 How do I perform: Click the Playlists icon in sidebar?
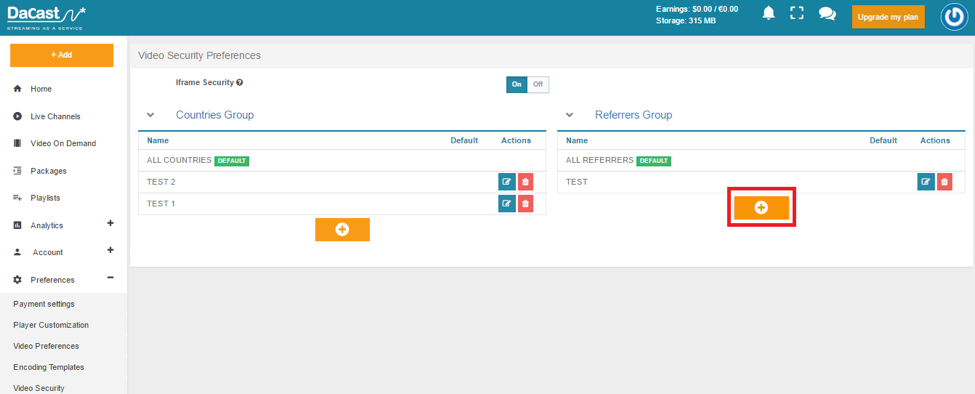coord(17,198)
